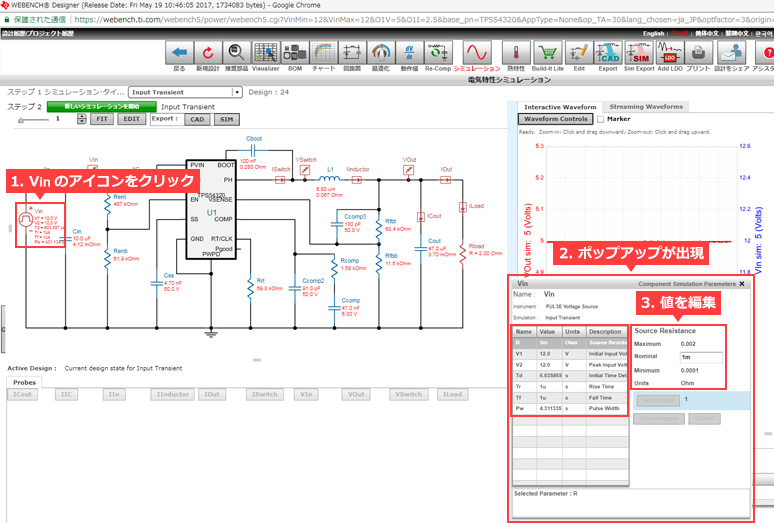Click the back arrow toolbar icon

[x=179, y=53]
